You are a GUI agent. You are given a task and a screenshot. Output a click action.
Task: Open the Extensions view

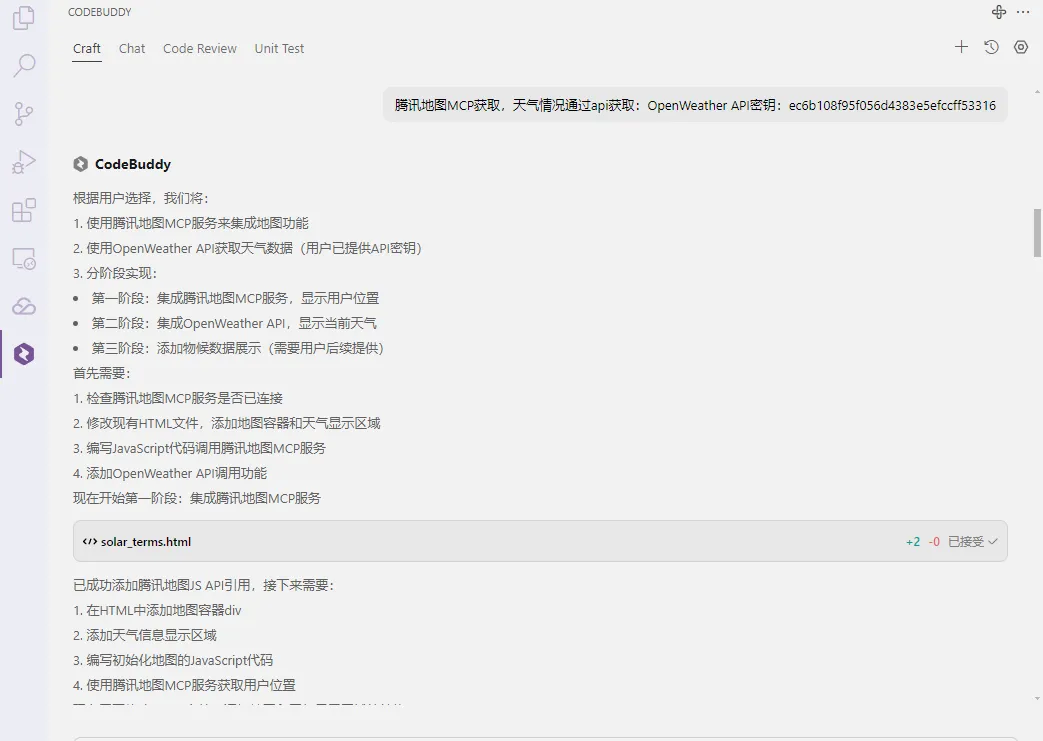(24, 210)
